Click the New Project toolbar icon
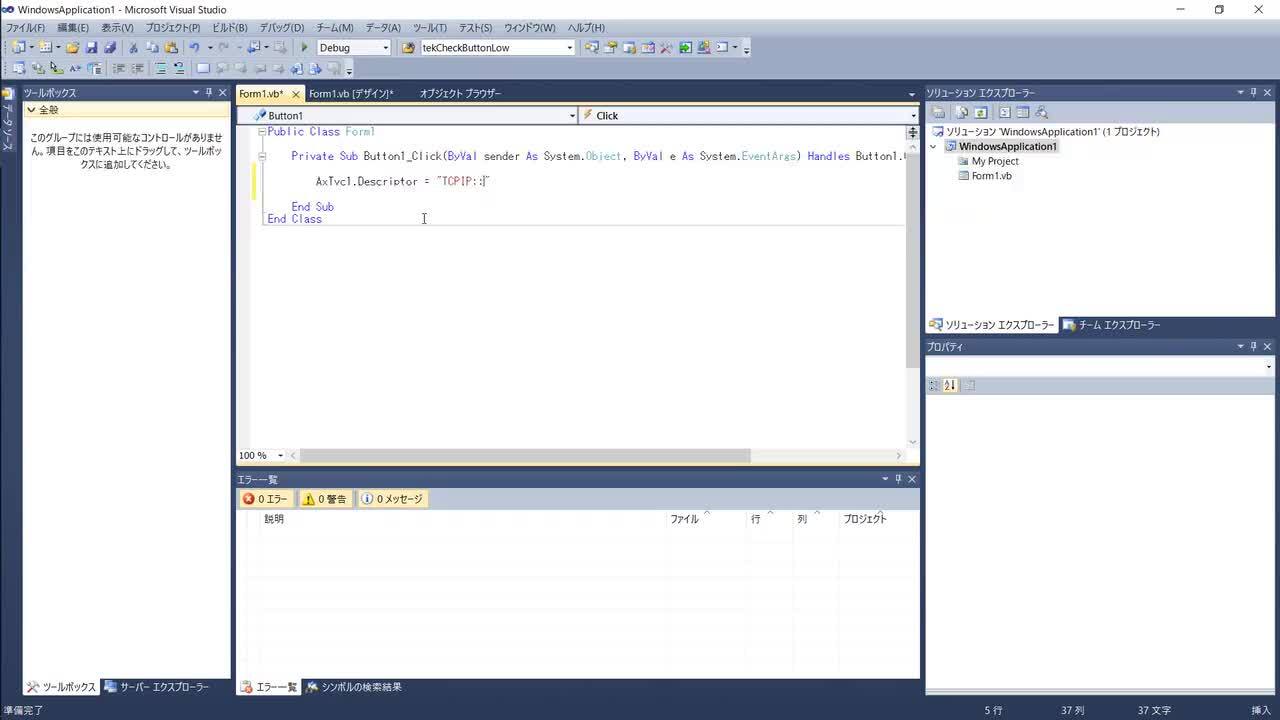Image resolution: width=1280 pixels, height=720 pixels. [18, 47]
